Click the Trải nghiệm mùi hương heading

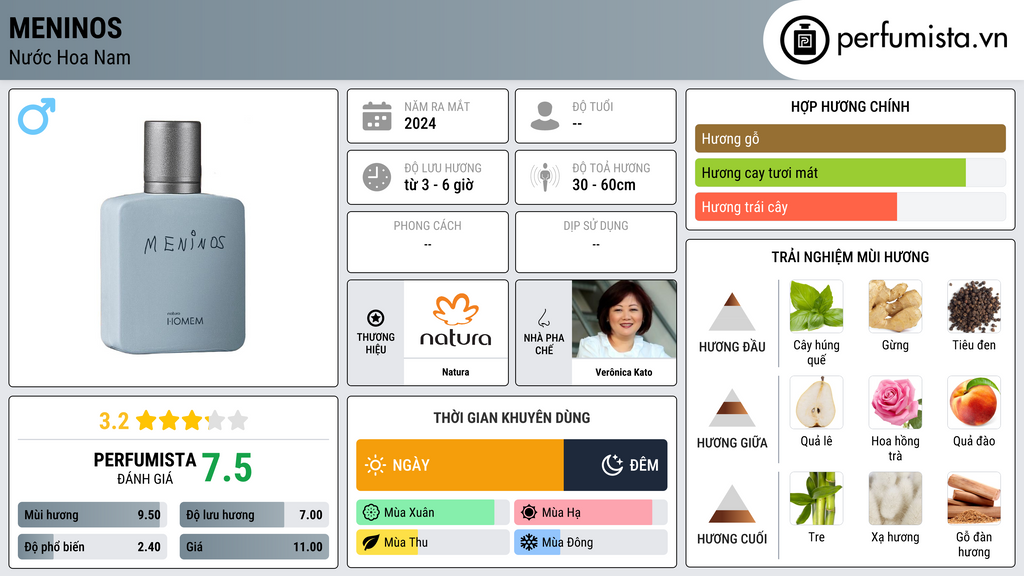(x=850, y=257)
